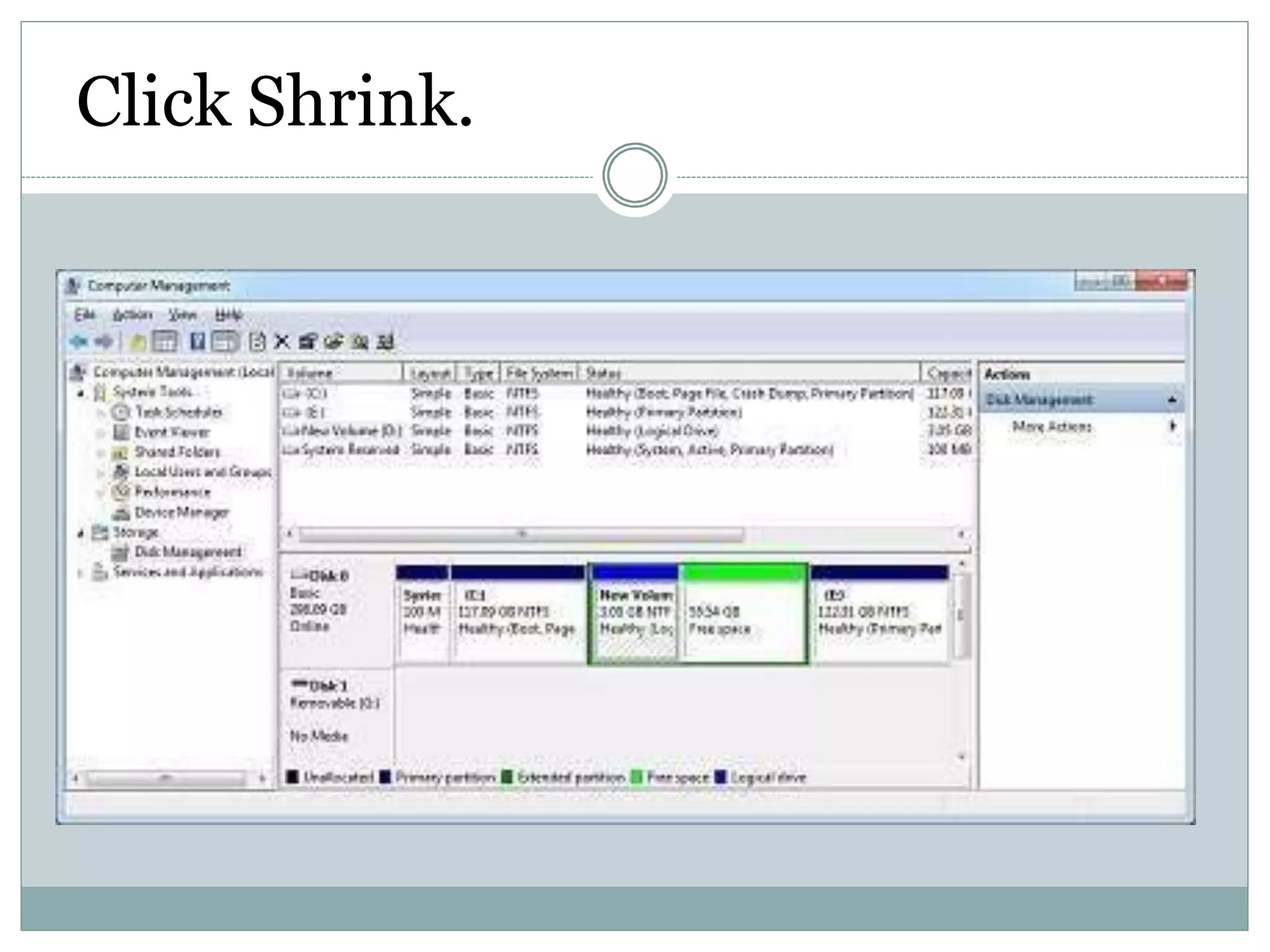The image size is (1270, 952).
Task: Select the (C:) volume row
Action: (x=626, y=394)
